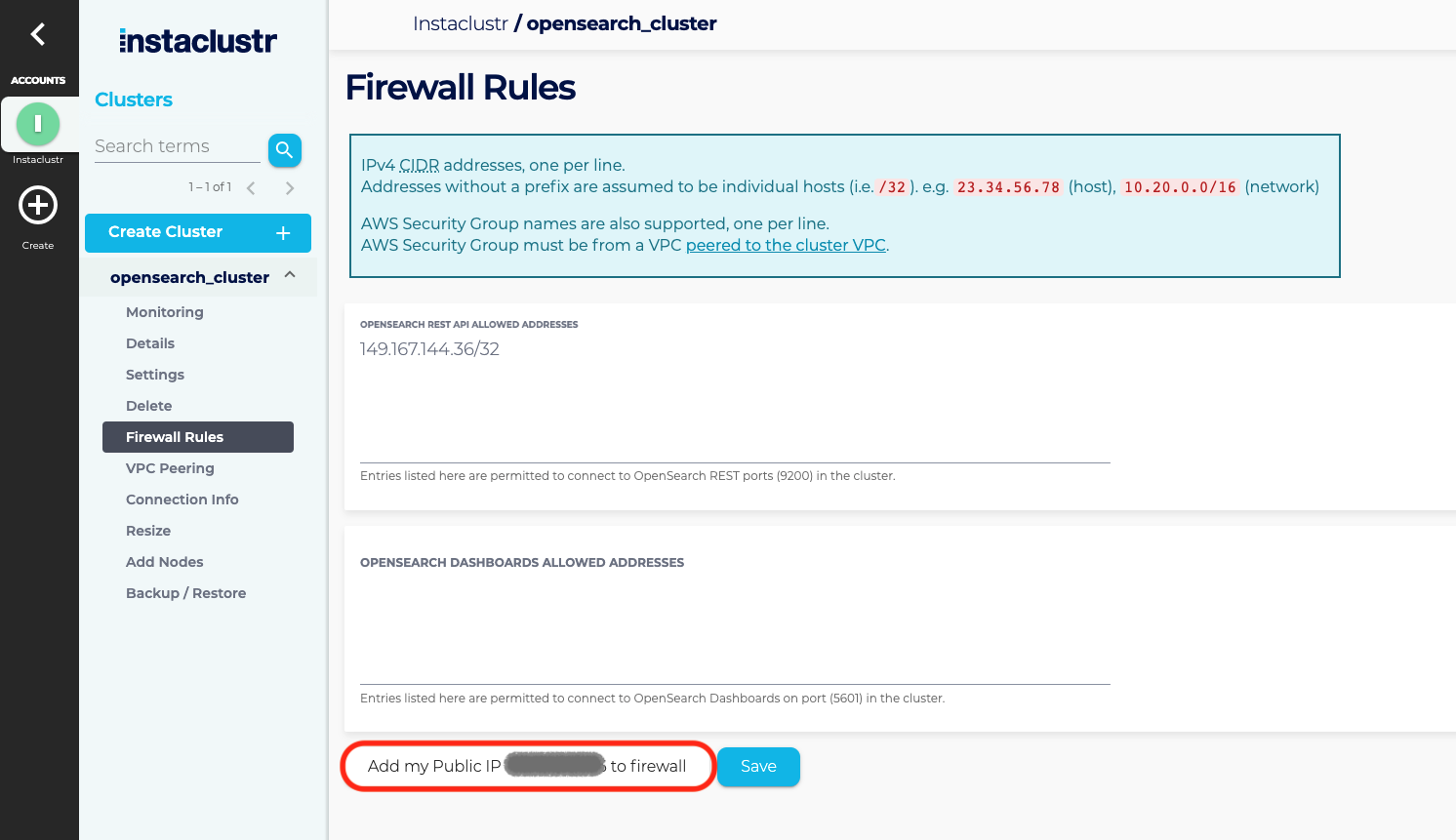Click the Create plus circle icon
The width and height of the screenshot is (1456, 840).
(38, 206)
